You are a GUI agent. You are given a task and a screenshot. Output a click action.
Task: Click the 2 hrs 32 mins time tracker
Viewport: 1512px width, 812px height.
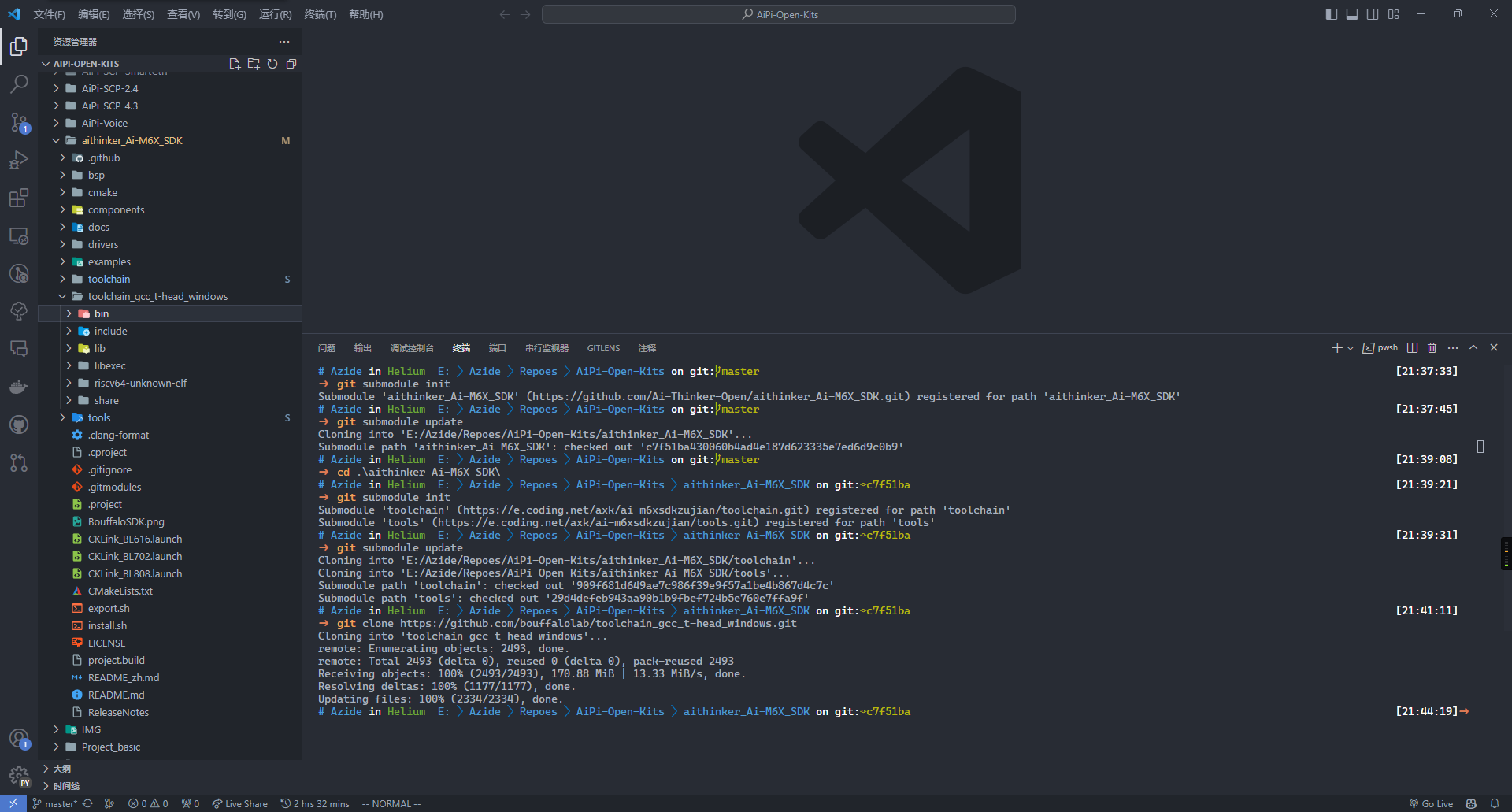315,804
